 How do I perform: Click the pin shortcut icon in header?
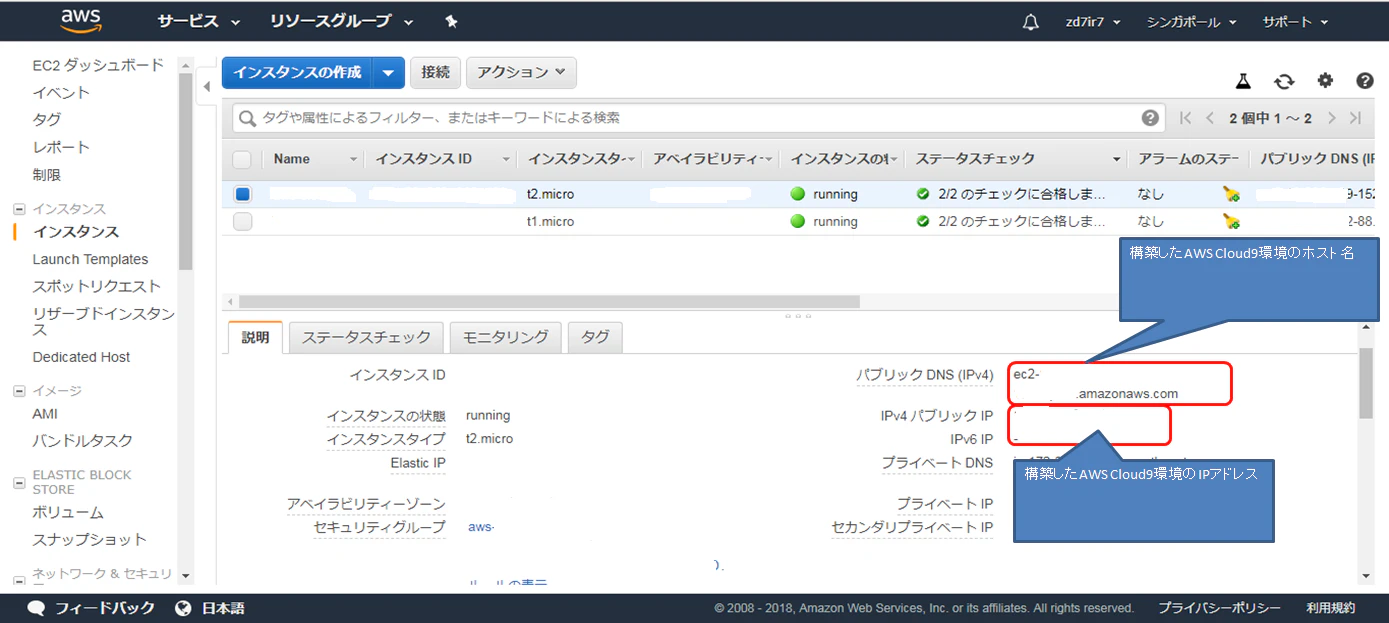click(x=451, y=21)
